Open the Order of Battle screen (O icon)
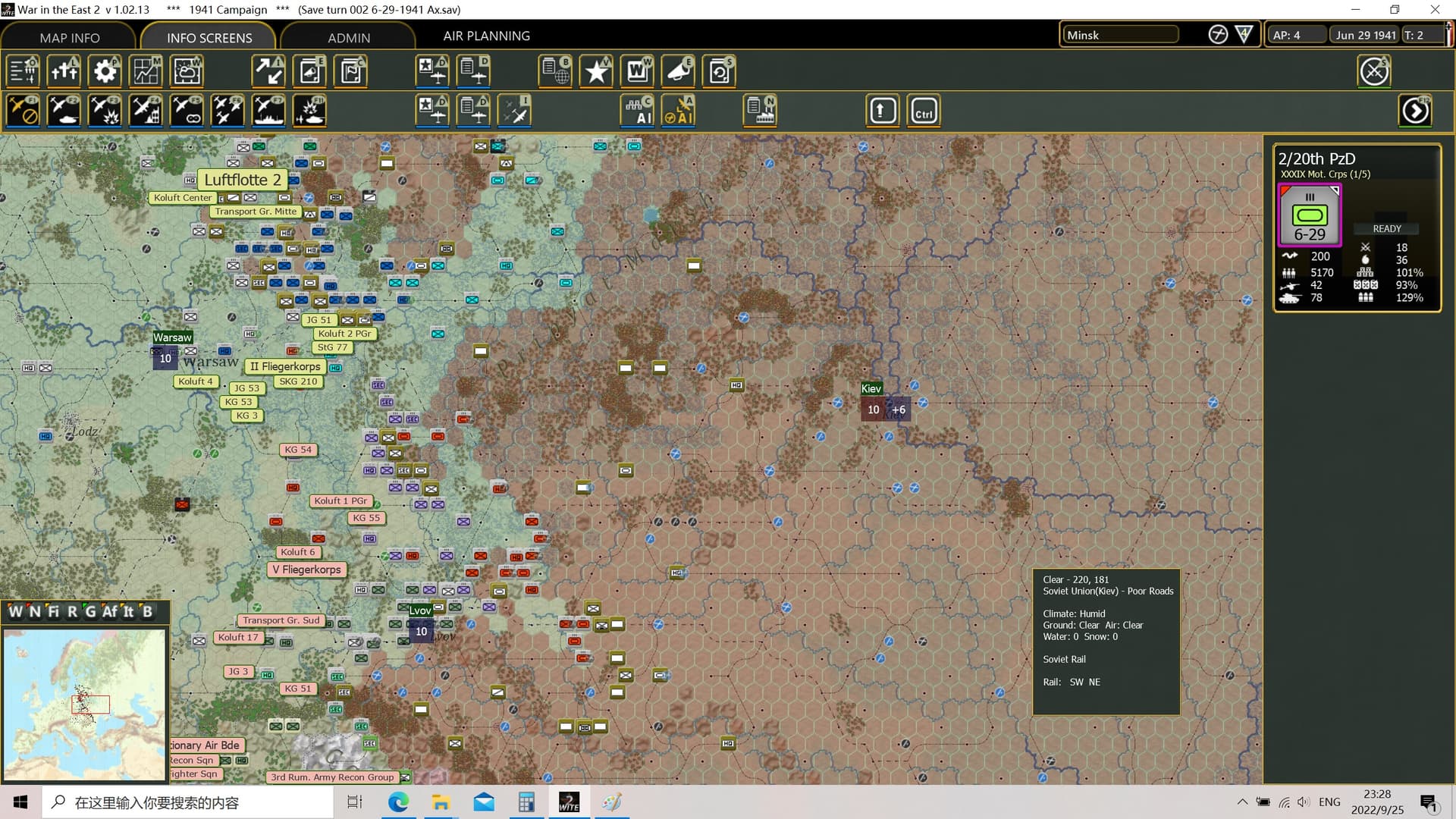The width and height of the screenshot is (1456, 819). 24,71
